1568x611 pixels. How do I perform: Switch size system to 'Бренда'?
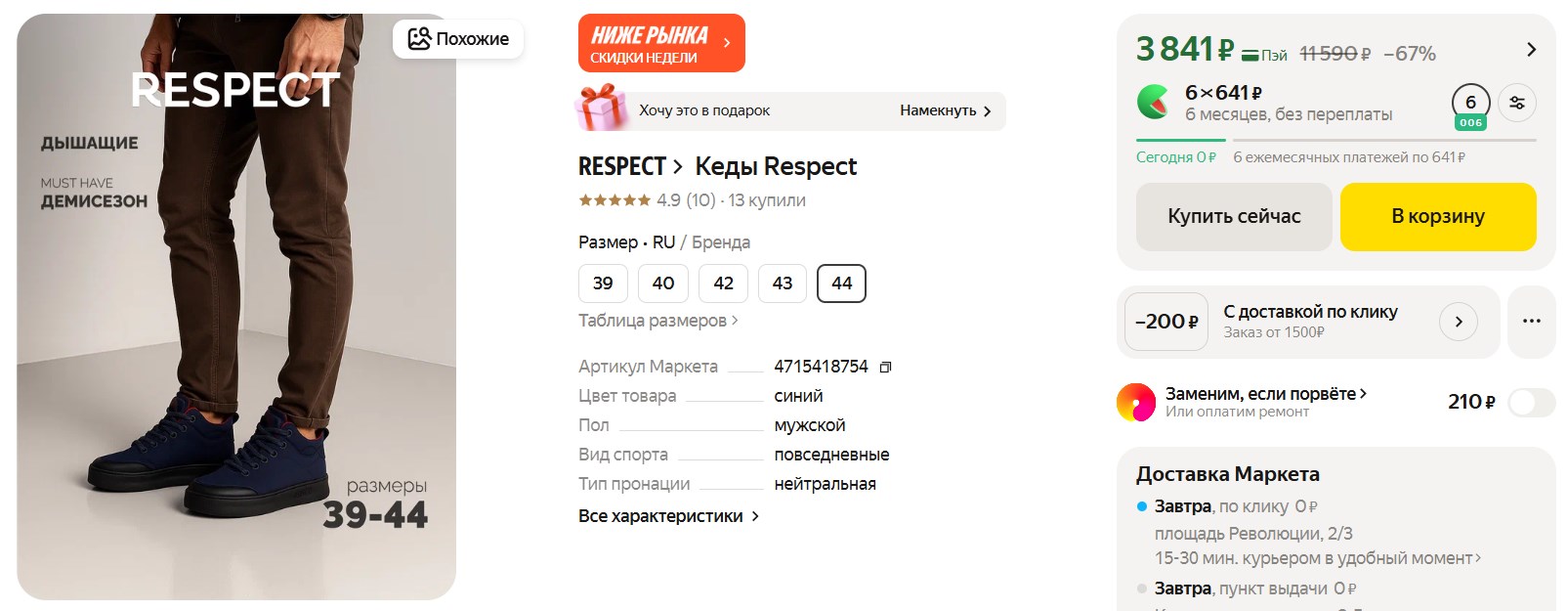coord(721,242)
